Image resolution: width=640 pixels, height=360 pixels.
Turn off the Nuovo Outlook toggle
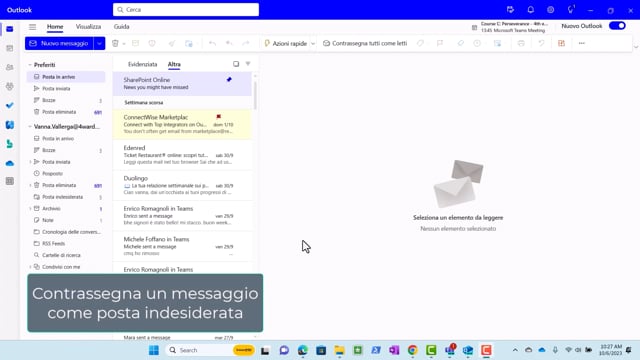(x=617, y=26)
